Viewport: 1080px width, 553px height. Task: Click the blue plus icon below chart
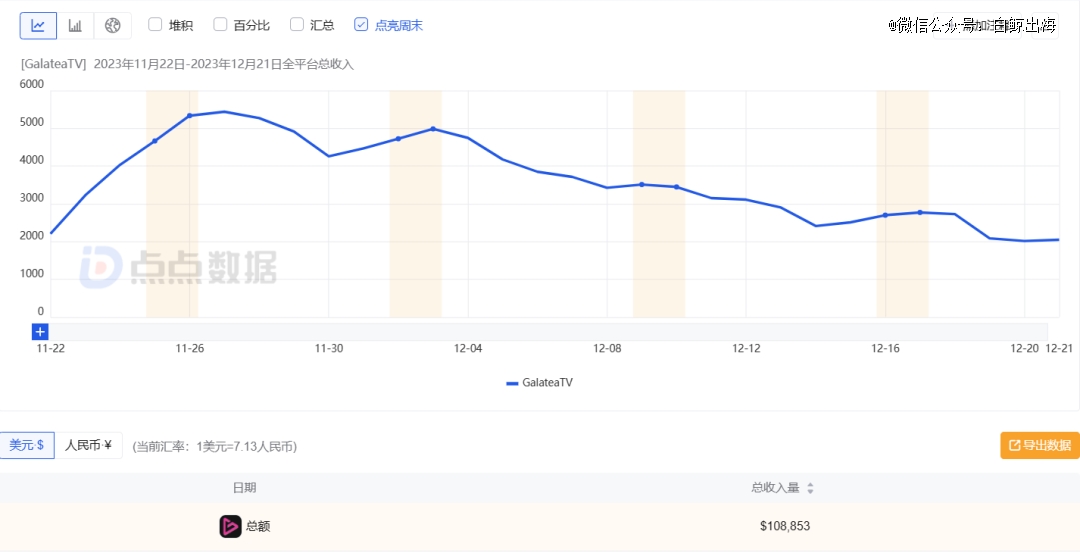click(40, 332)
